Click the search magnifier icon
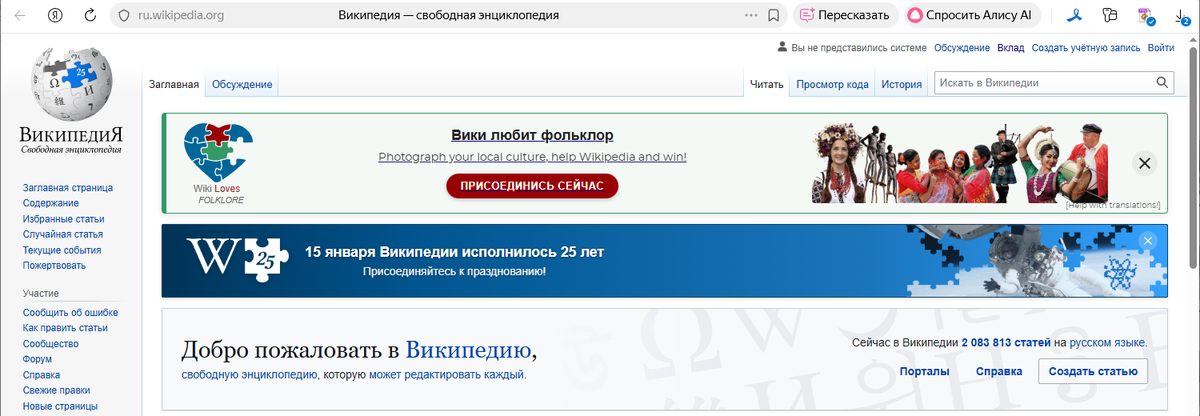This screenshot has width=1200, height=416. point(1163,83)
